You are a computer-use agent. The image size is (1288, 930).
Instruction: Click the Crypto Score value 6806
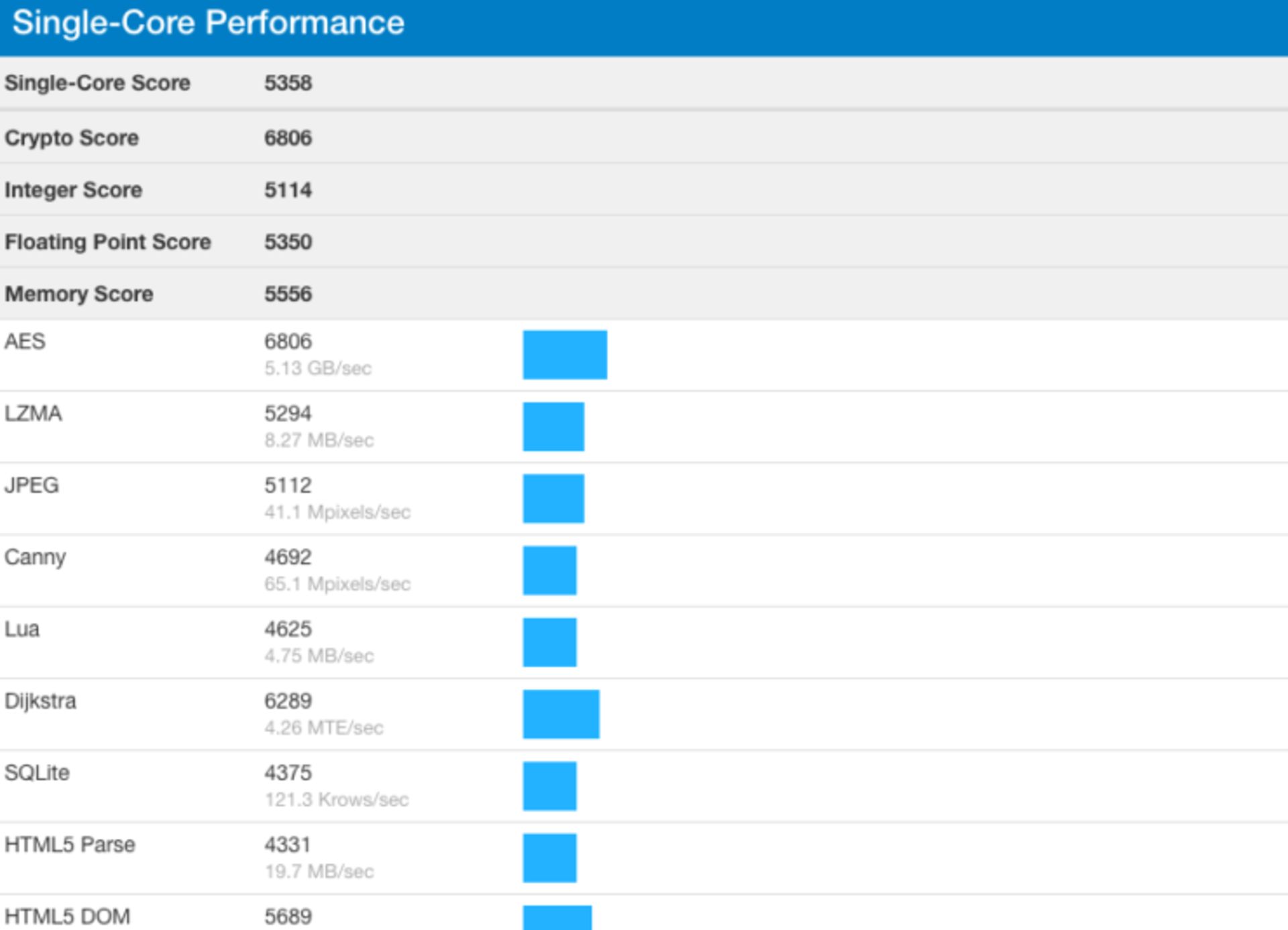287,138
